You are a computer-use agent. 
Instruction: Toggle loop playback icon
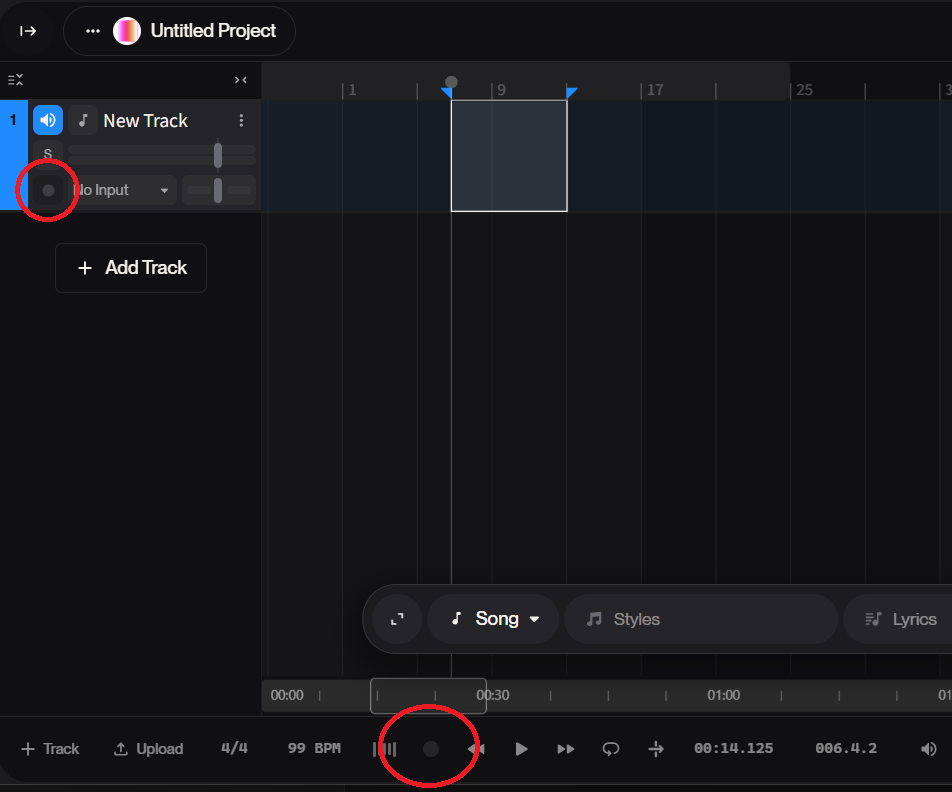coord(611,749)
